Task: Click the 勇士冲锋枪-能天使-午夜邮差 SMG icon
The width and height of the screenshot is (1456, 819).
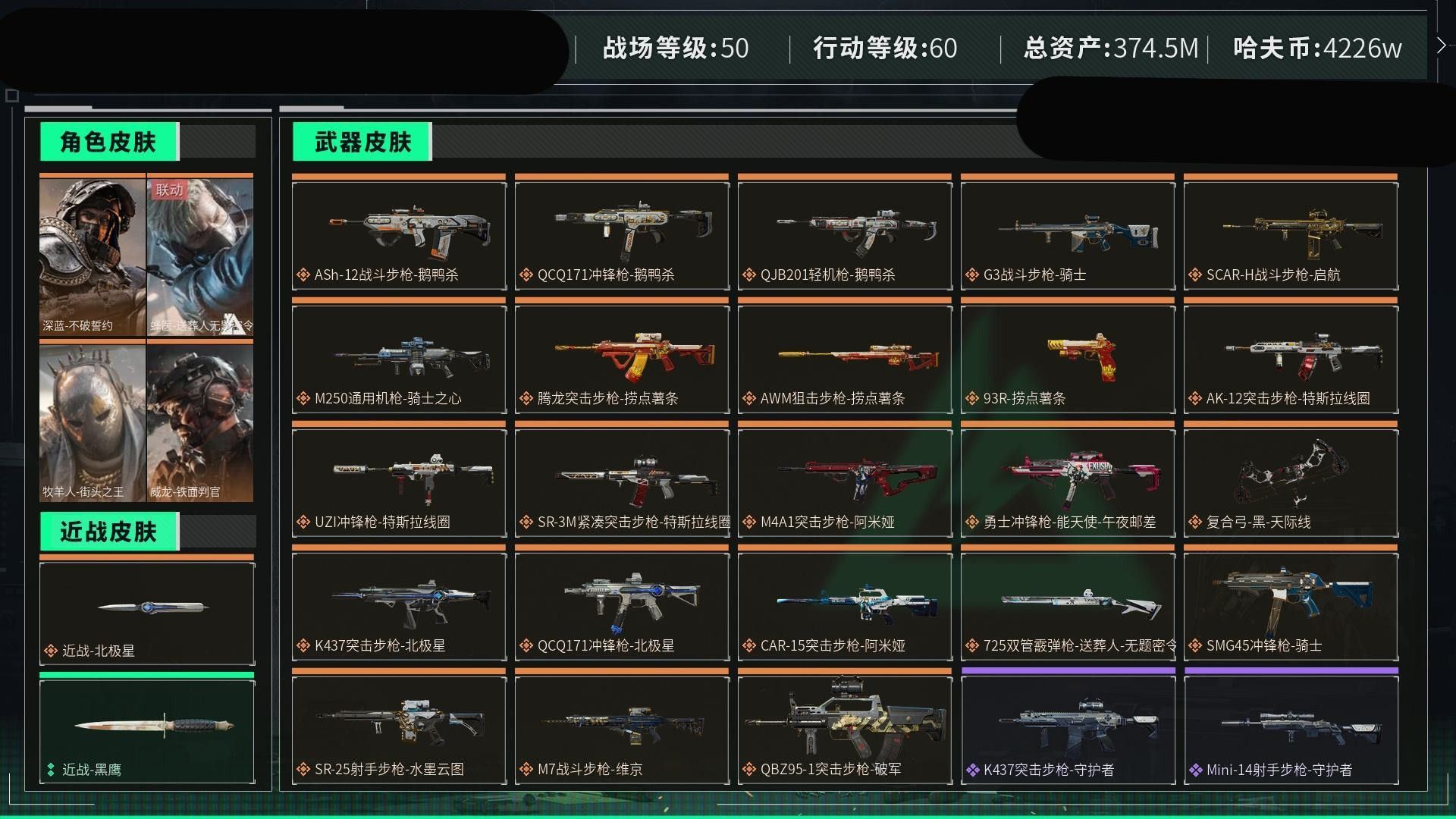Action: (1080, 478)
